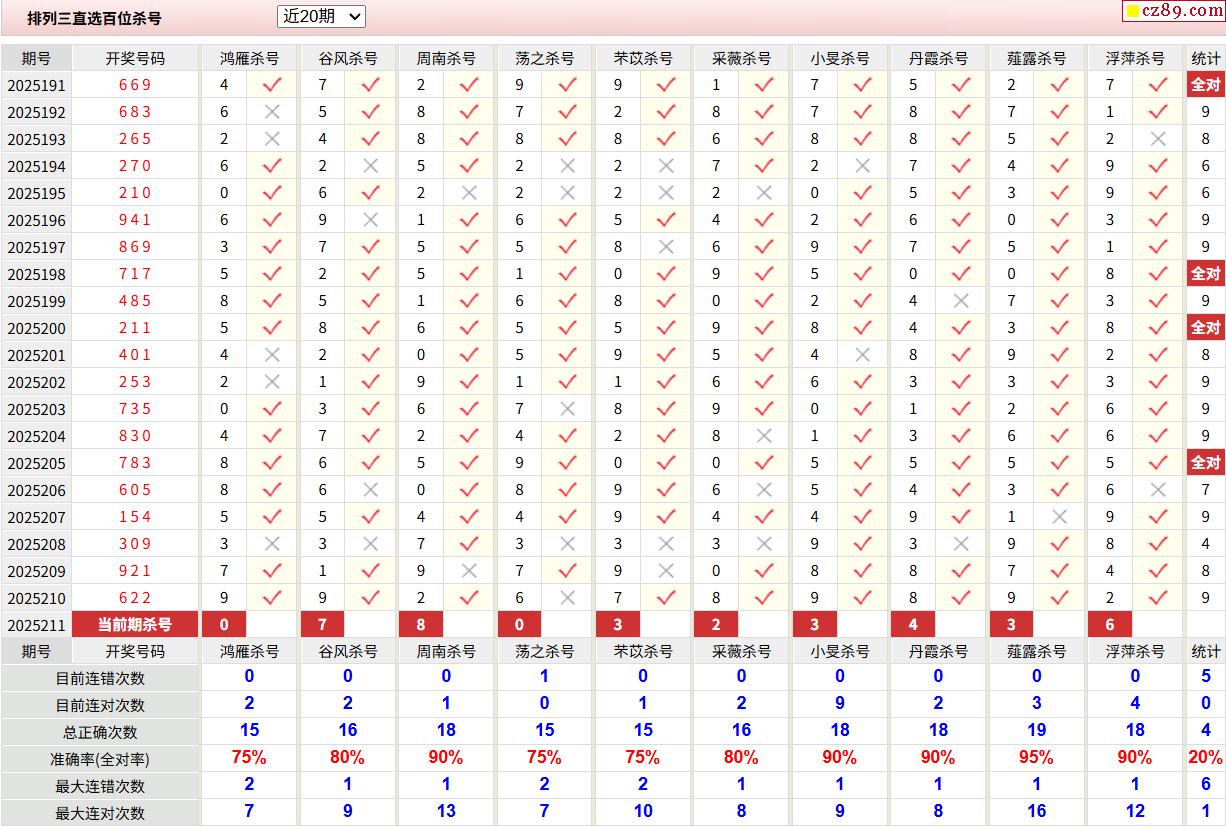This screenshot has width=1226, height=827.
Task: Click the cross mark for 周南杀号 in row 2025209
Action: pyautogui.click(x=469, y=571)
